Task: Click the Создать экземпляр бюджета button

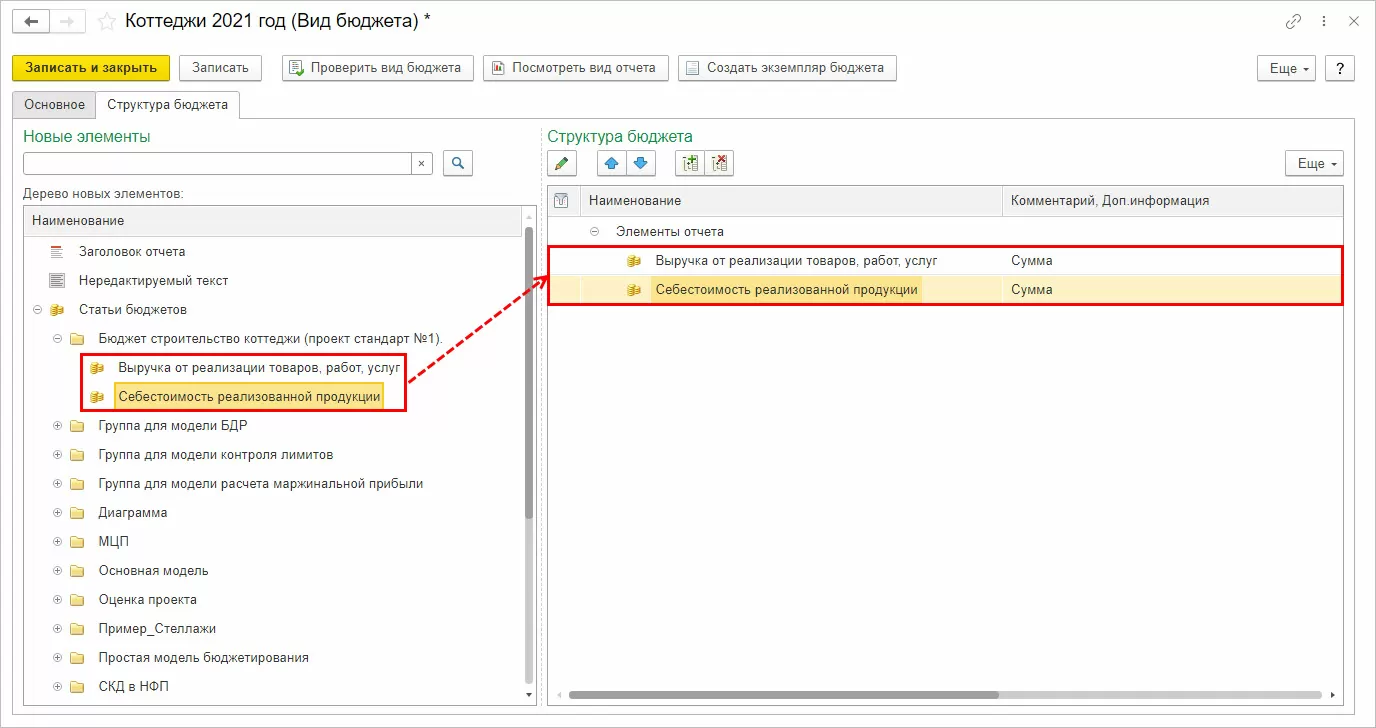Action: pos(786,68)
